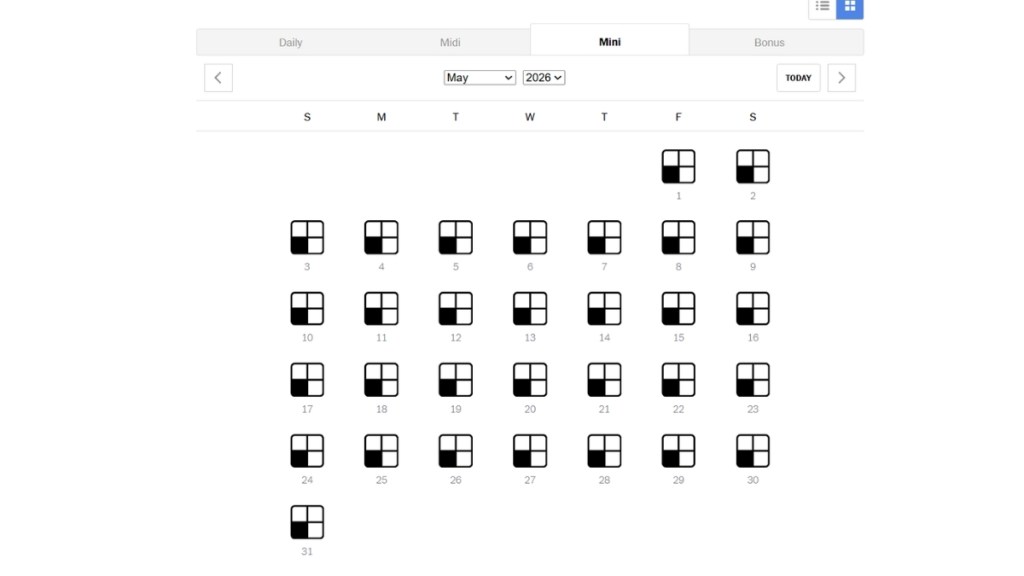Image resolution: width=1024 pixels, height=576 pixels.
Task: Open the mini puzzle for May 26
Action: (x=455, y=451)
